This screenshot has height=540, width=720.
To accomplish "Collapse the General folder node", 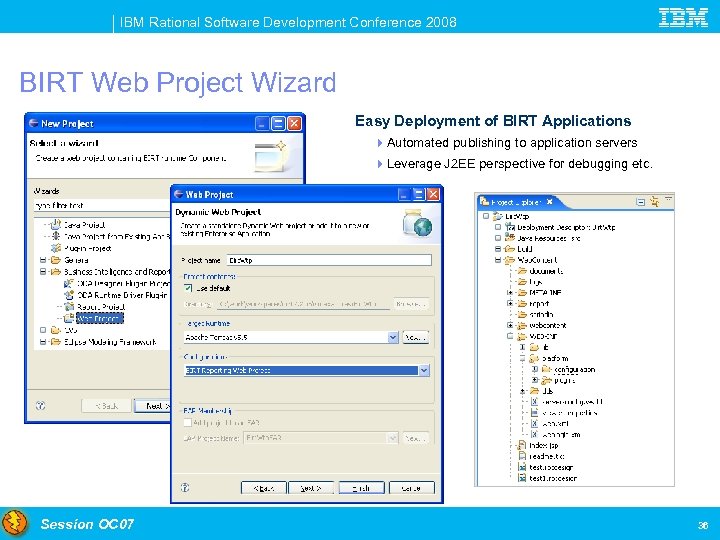I will [x=43, y=260].
